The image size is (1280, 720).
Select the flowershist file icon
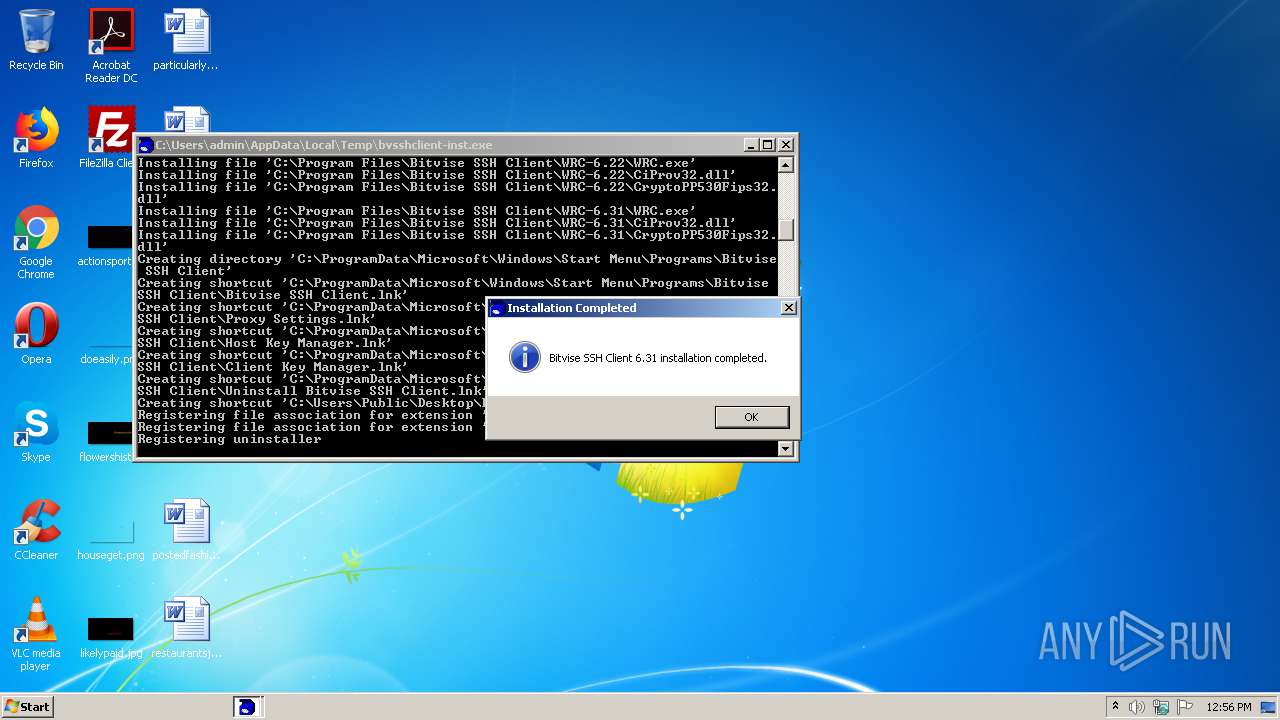(x=110, y=433)
